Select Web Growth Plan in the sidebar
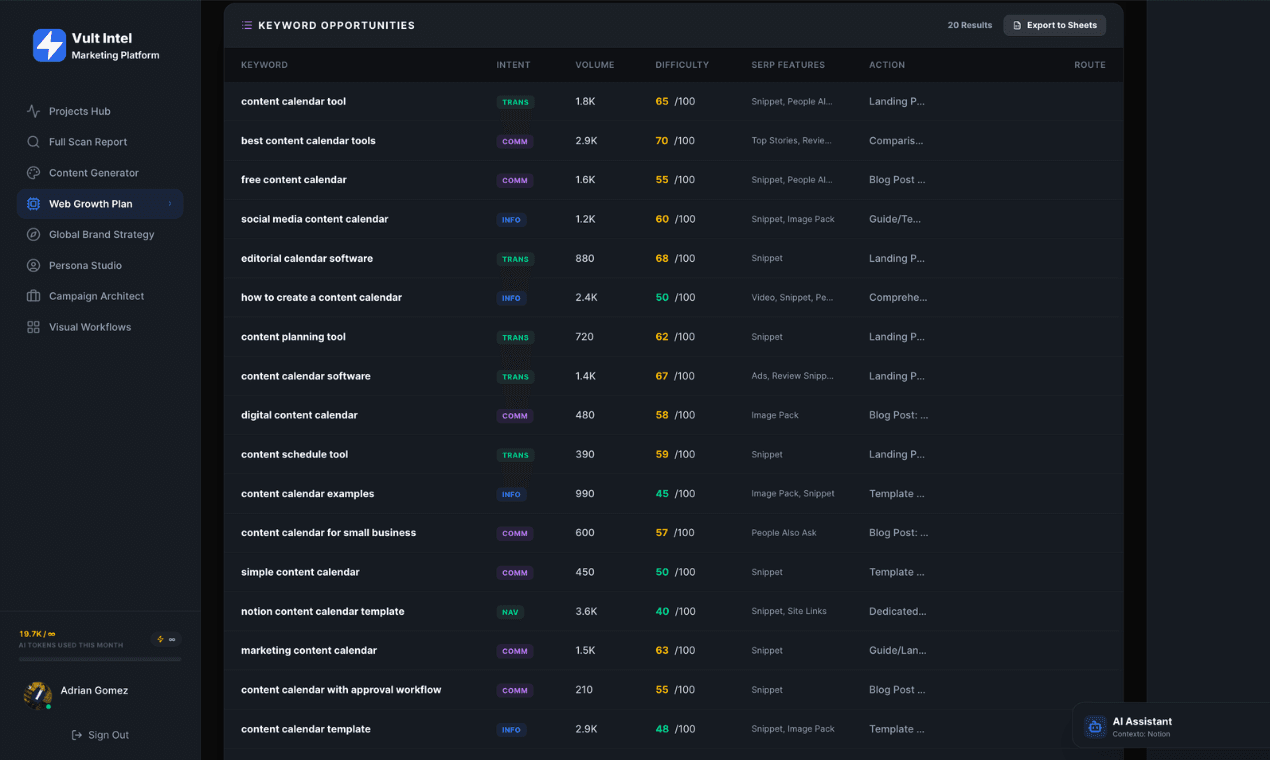 90,203
